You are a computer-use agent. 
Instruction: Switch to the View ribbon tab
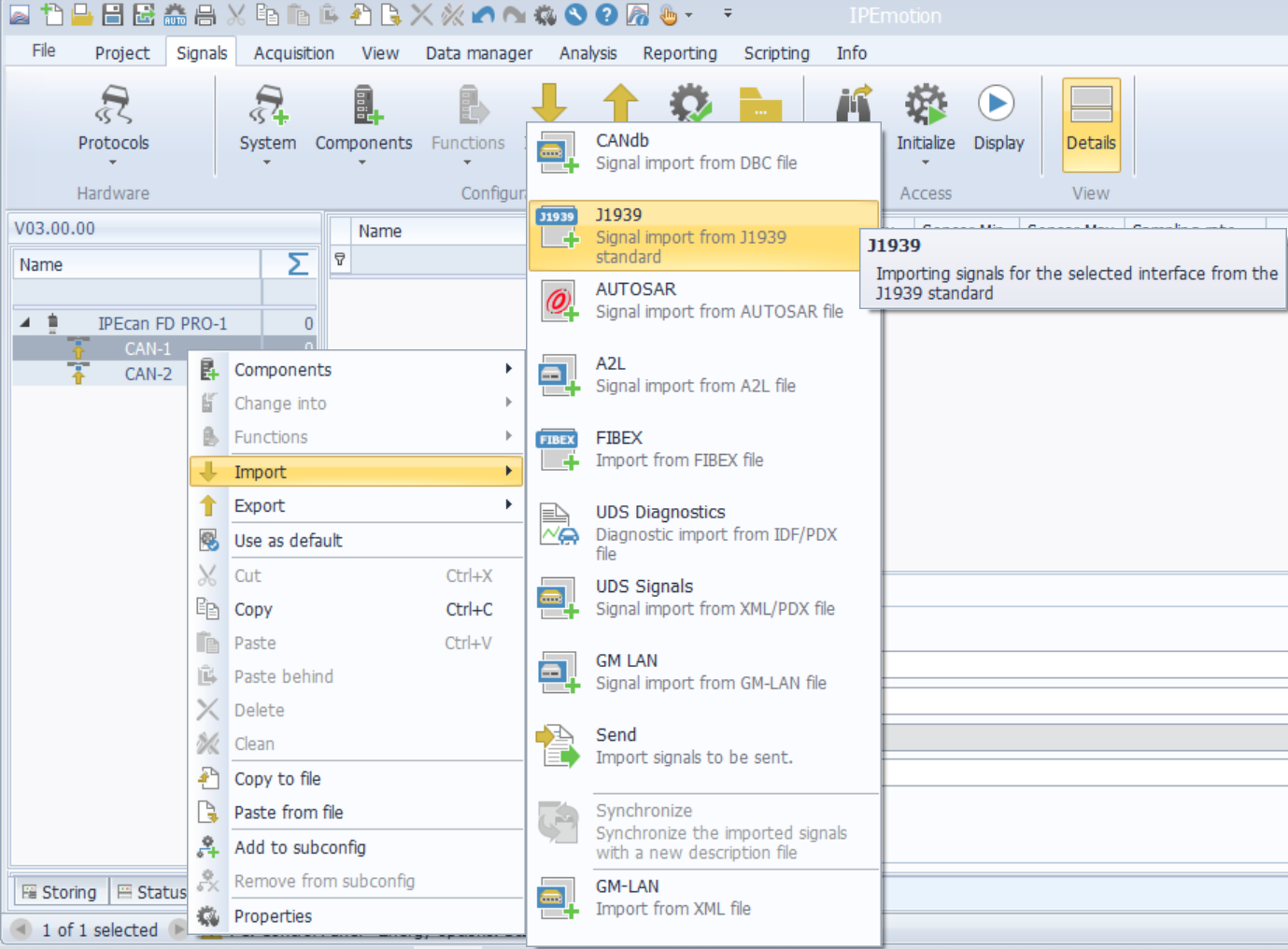click(380, 53)
